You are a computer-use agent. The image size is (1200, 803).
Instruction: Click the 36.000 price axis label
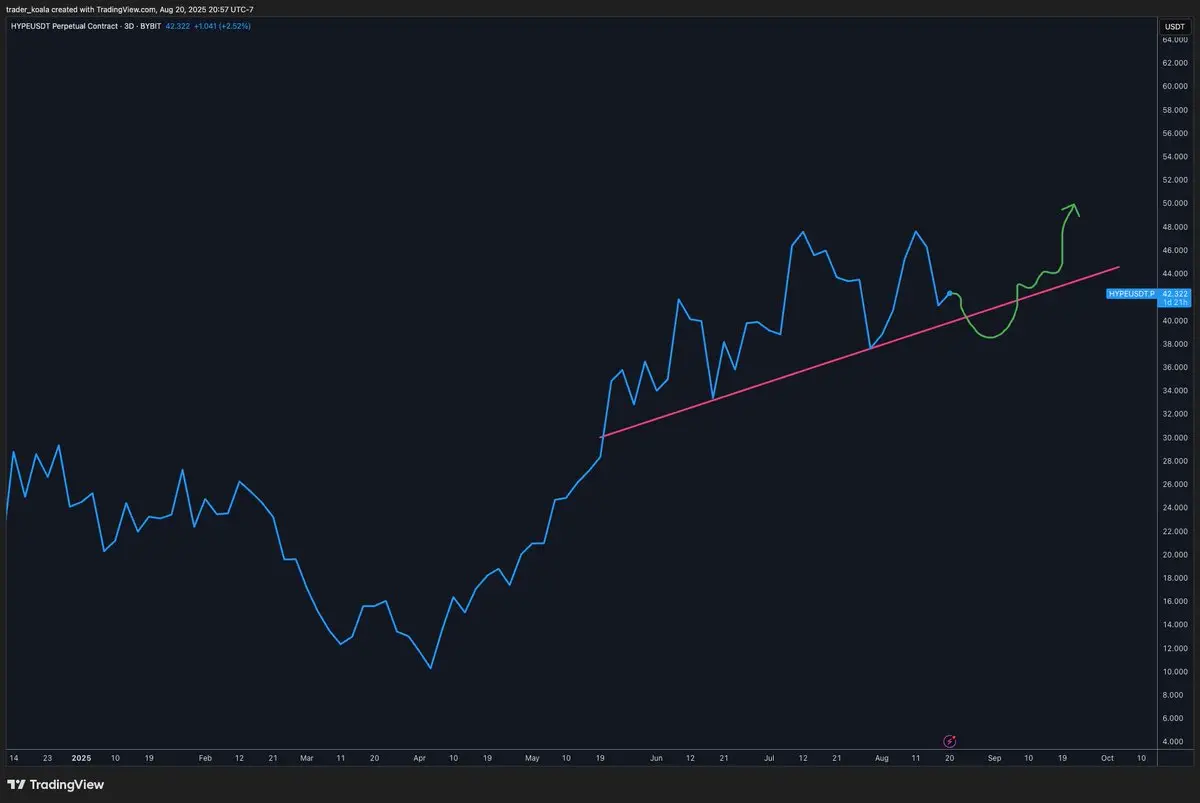pos(1174,368)
